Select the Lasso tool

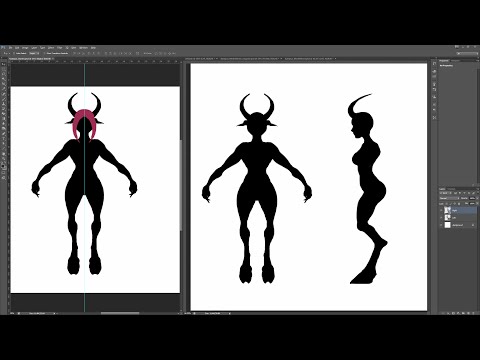pyautogui.click(x=4, y=73)
